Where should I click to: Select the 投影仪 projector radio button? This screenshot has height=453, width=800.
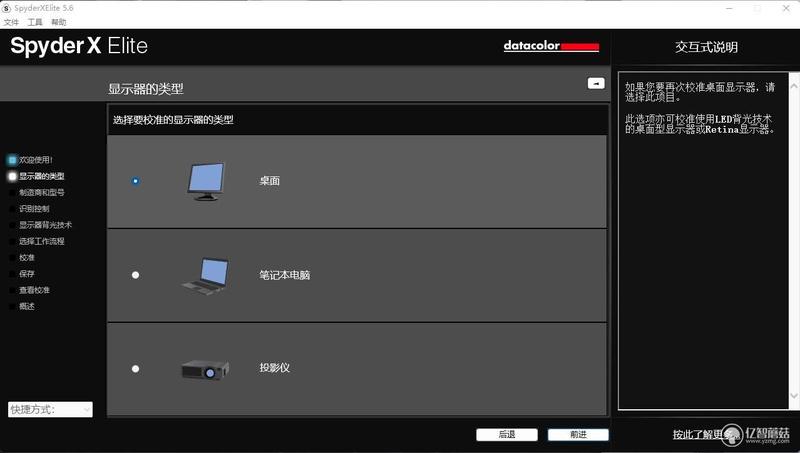point(135,368)
